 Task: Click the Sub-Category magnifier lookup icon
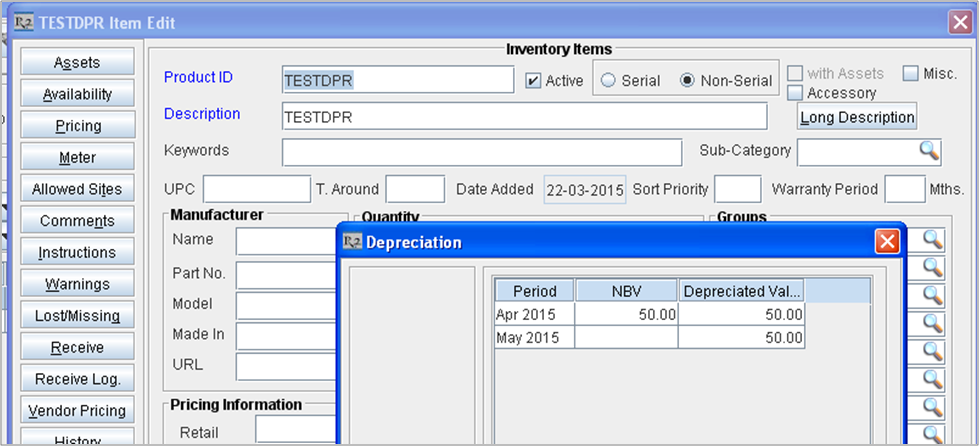coord(930,151)
